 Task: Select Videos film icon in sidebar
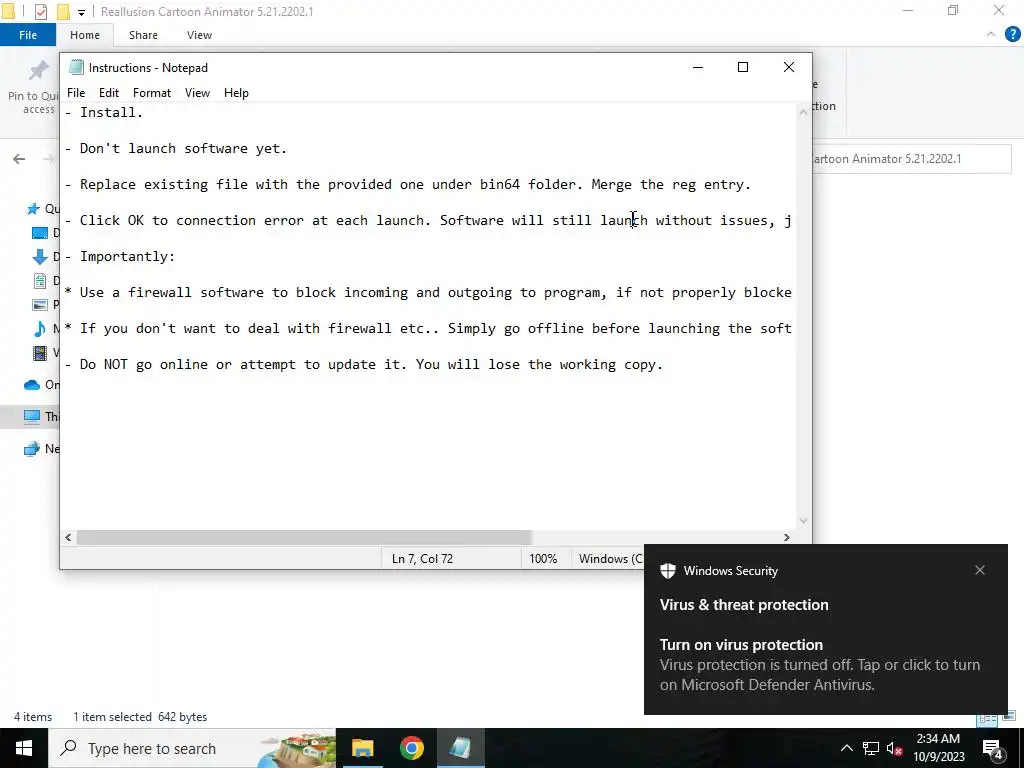(x=40, y=353)
